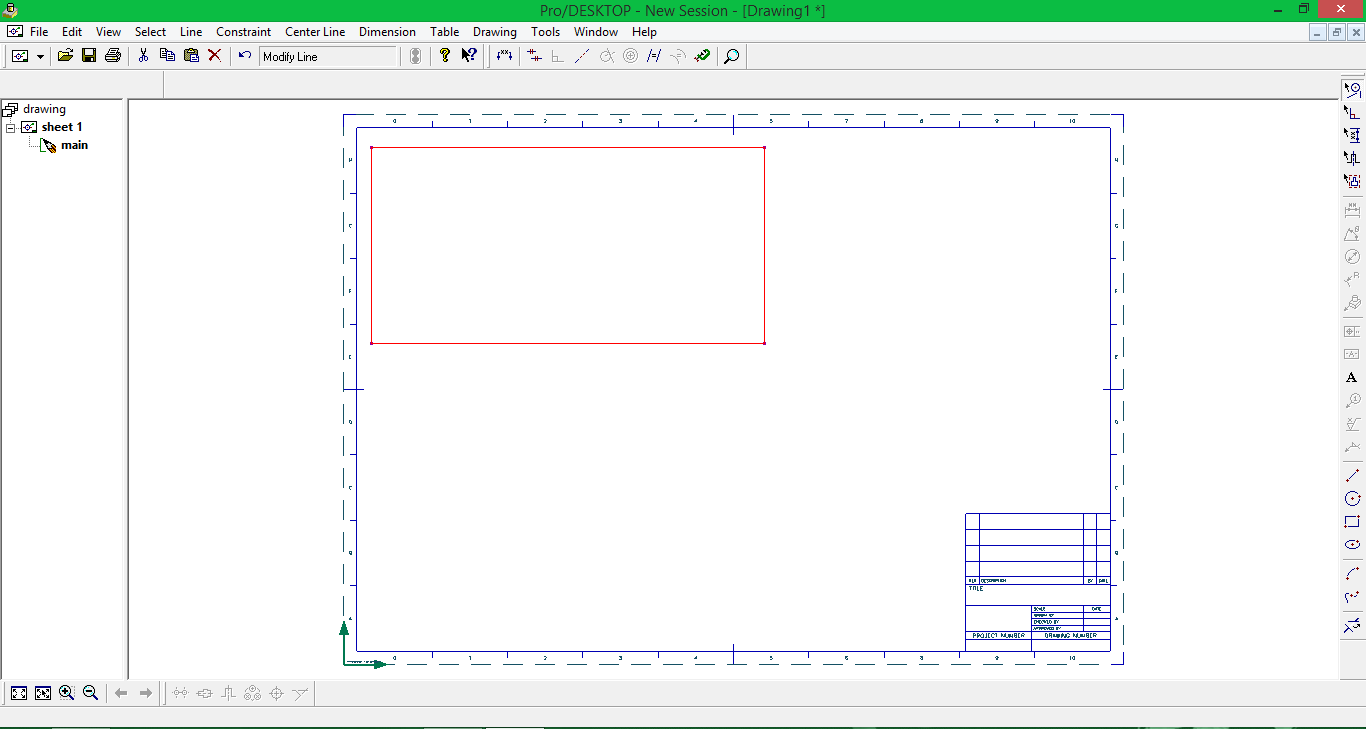Click the Copy icon

click(167, 56)
